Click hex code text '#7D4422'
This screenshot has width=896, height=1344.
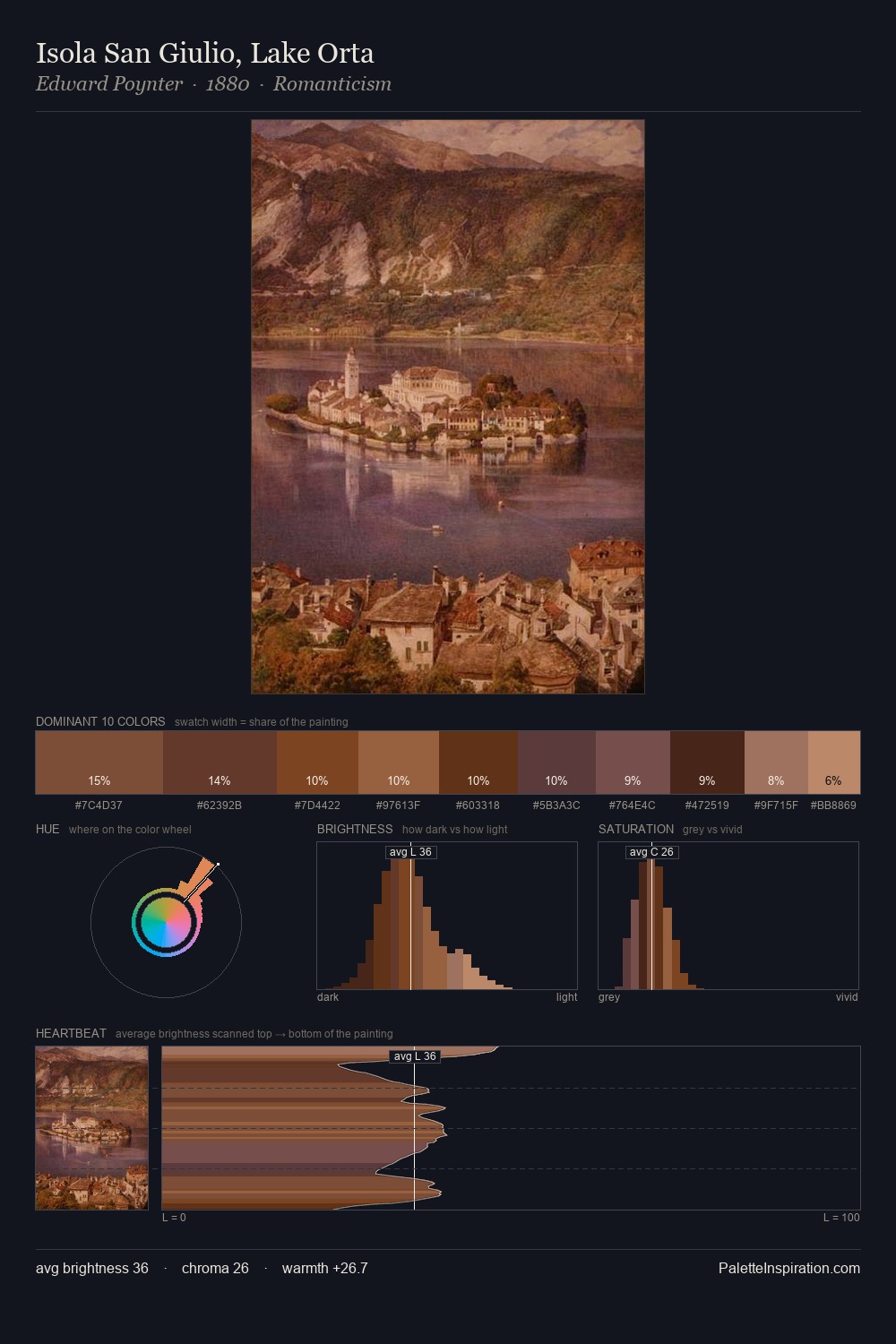(317, 806)
